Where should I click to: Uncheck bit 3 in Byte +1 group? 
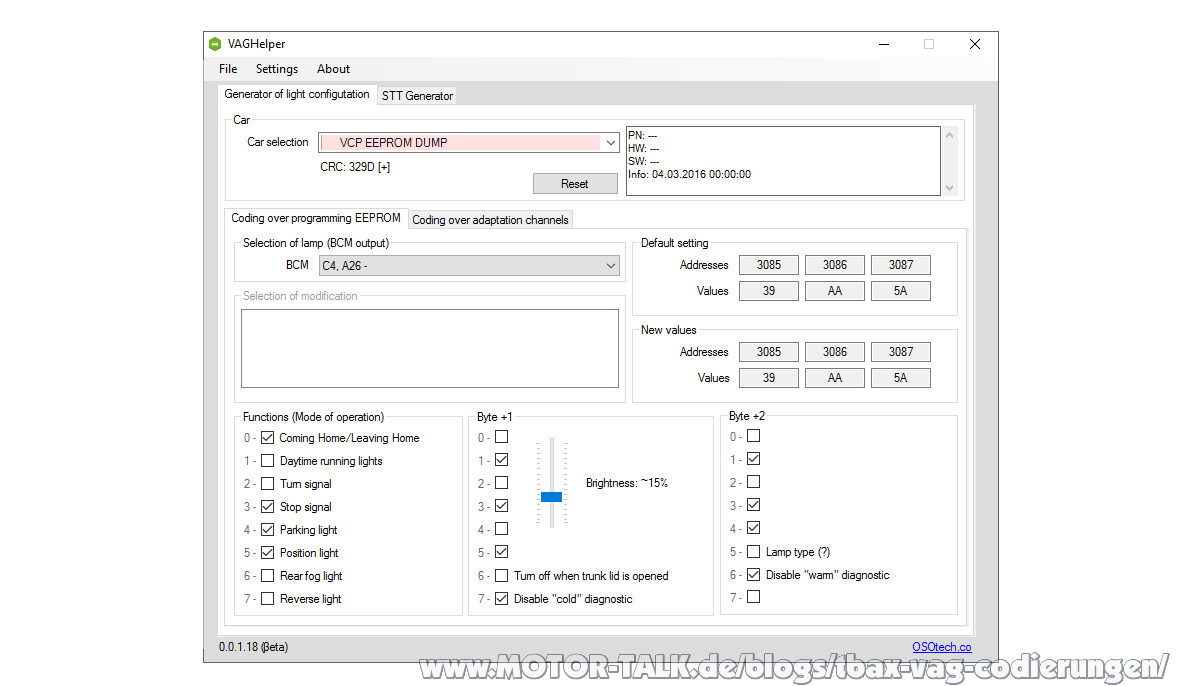501,506
